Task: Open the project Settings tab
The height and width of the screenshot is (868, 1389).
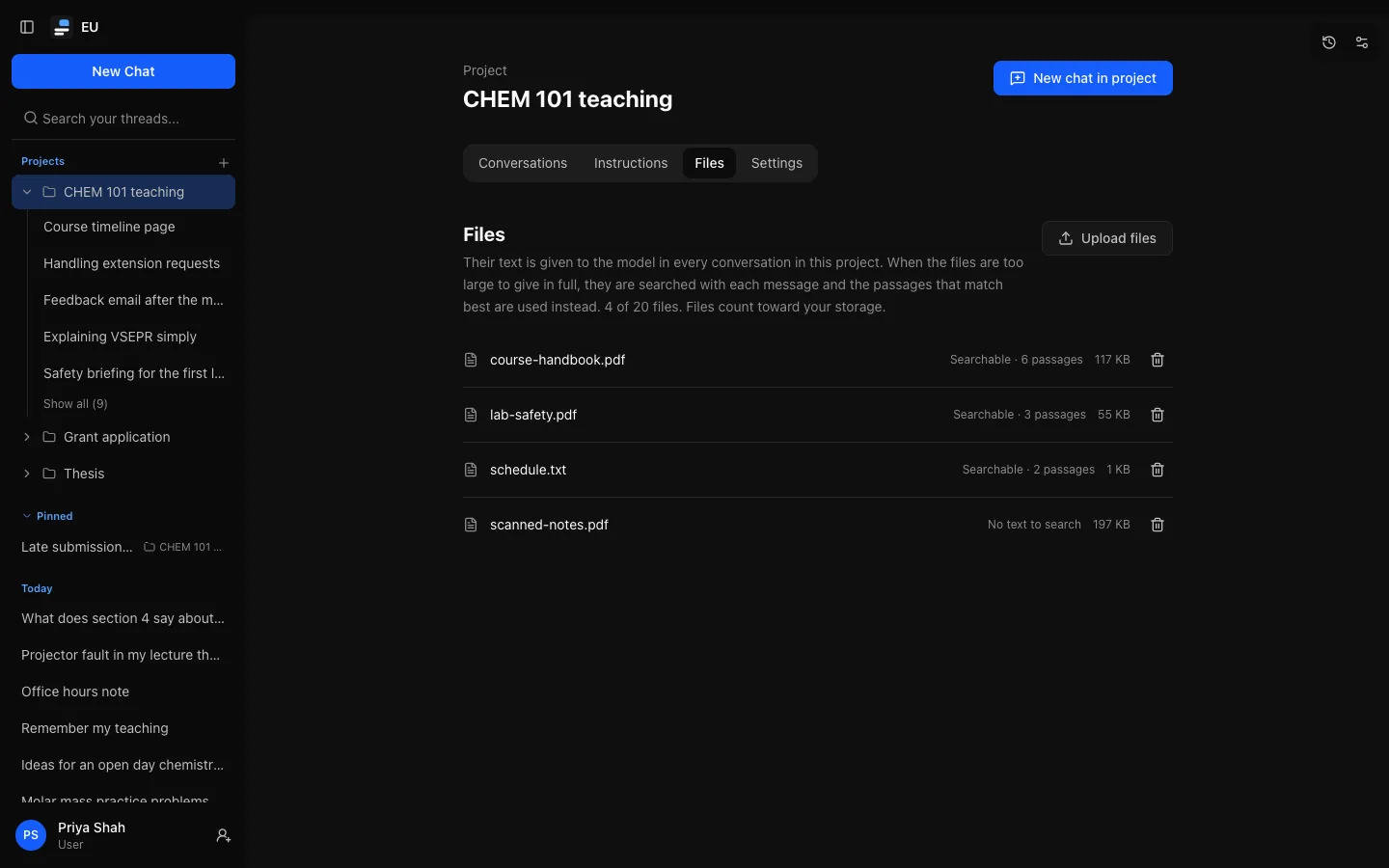Action: point(776,163)
